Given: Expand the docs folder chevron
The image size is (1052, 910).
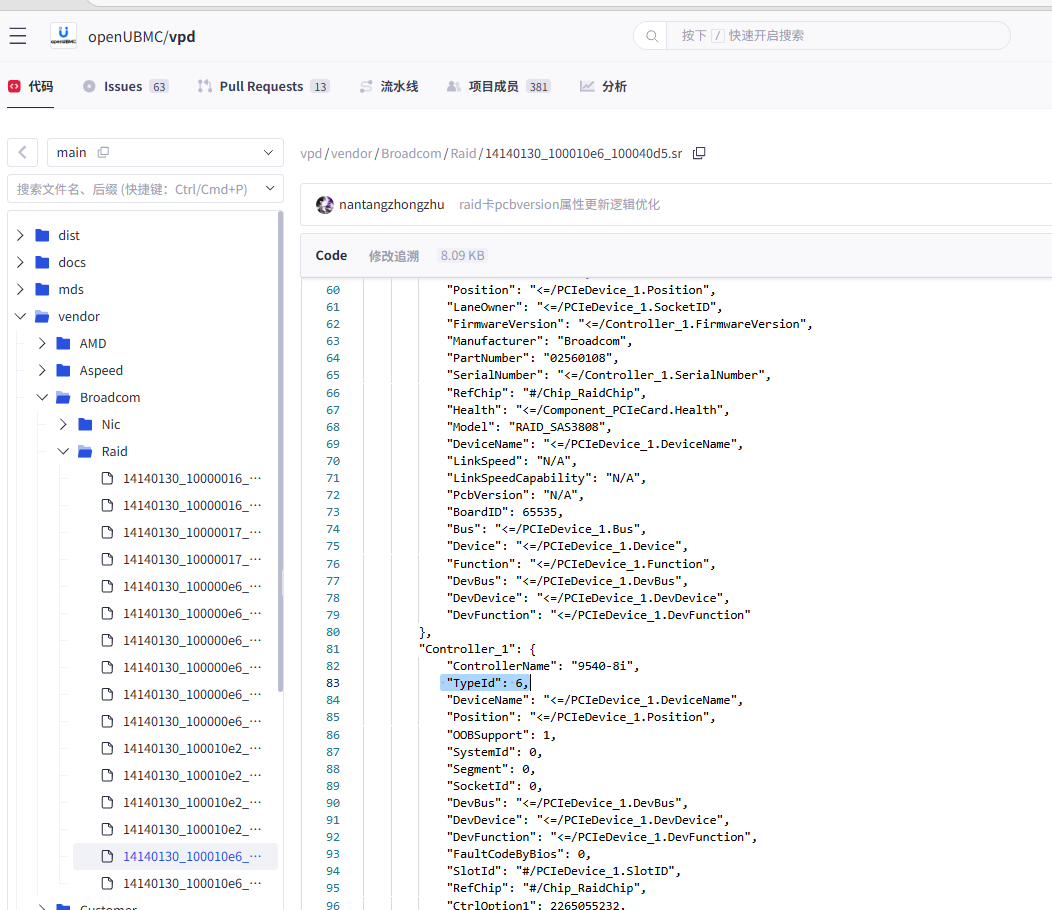Looking at the screenshot, I should [20, 262].
